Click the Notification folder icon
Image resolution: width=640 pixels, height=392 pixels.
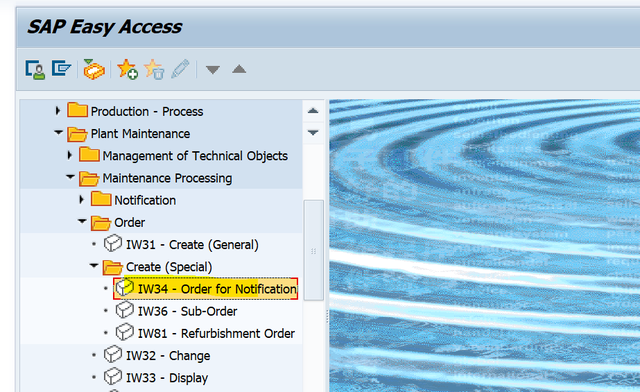pyautogui.click(x=101, y=199)
